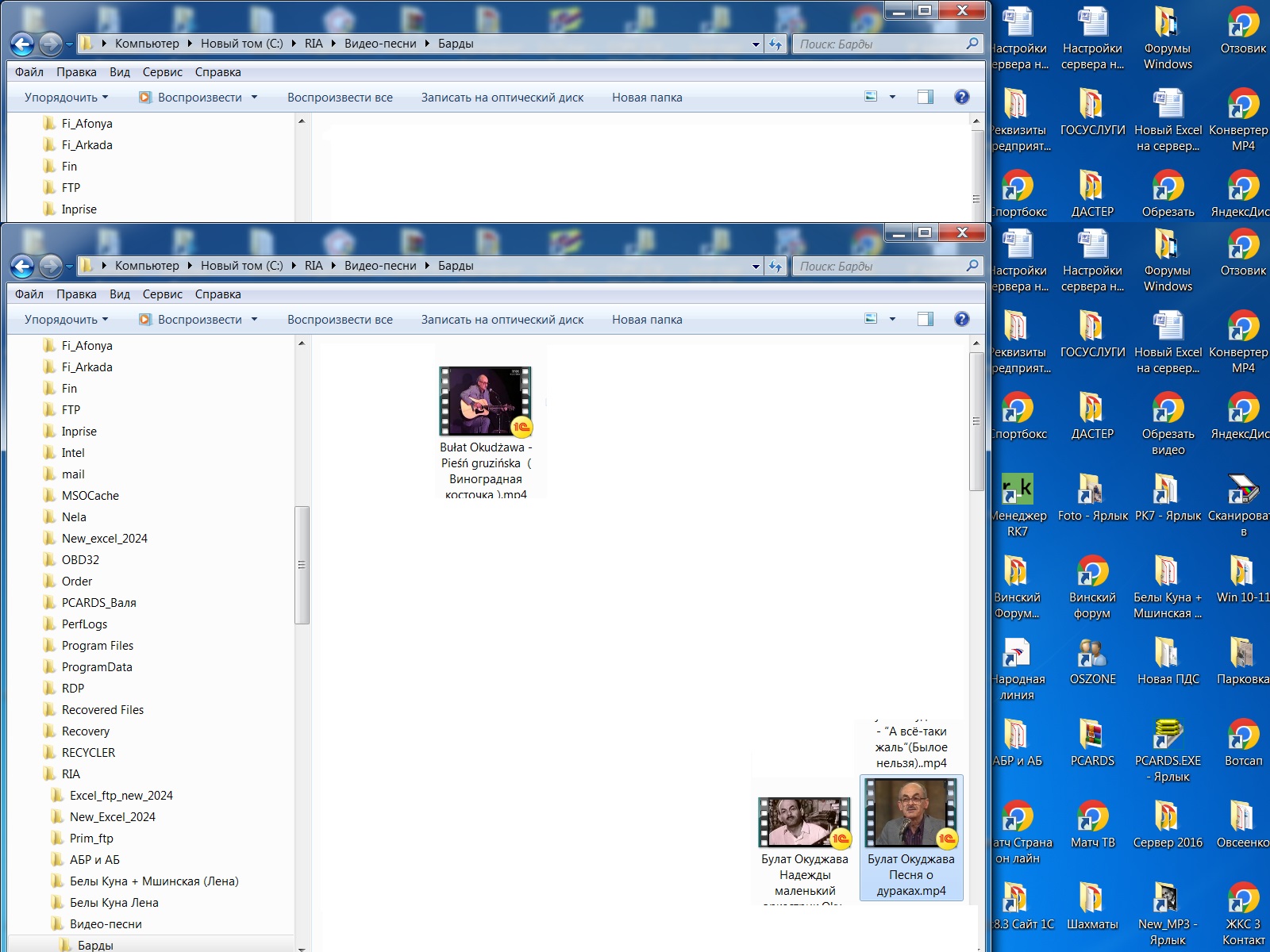Expand Упорядочить dropdown in the lower window

(66, 320)
